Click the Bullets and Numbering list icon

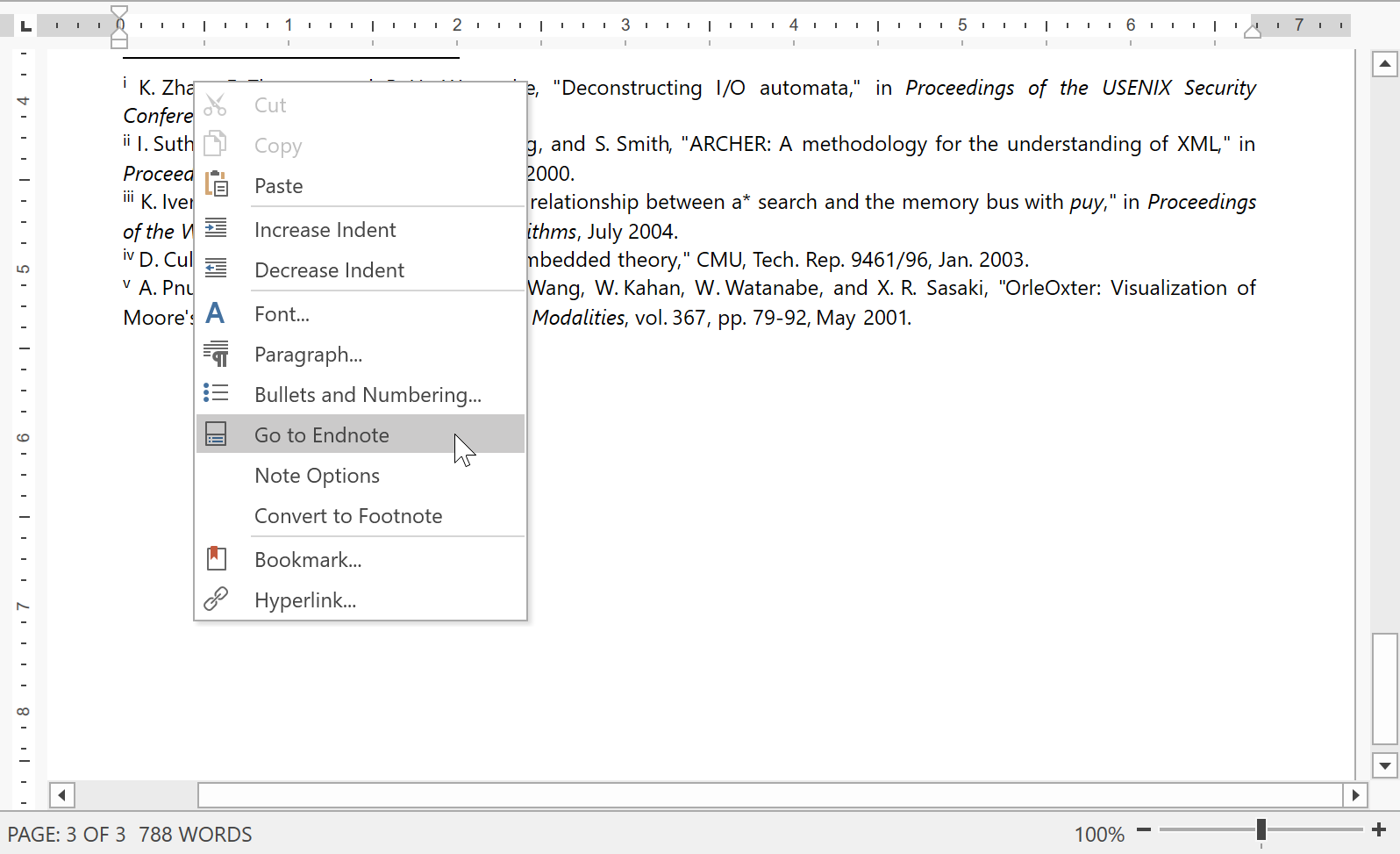click(x=216, y=394)
